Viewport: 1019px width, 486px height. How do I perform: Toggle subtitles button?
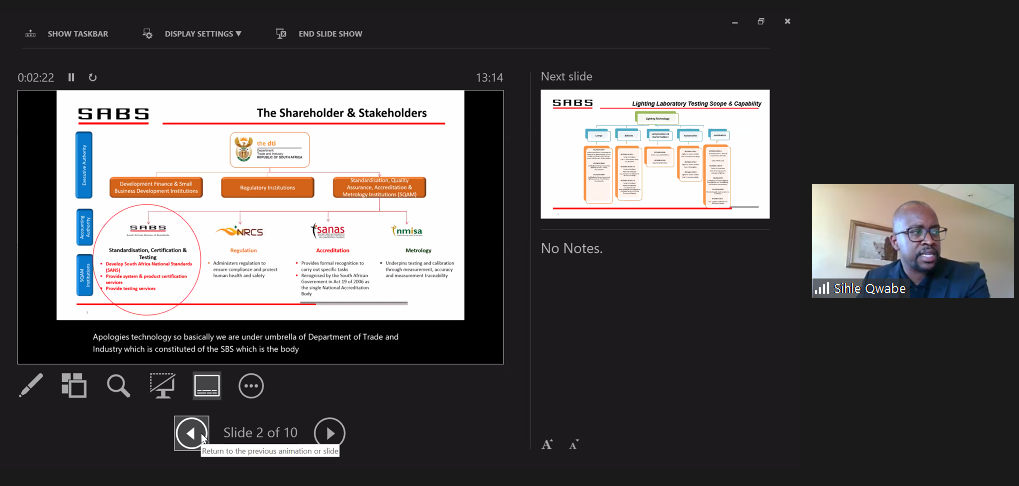(x=207, y=385)
